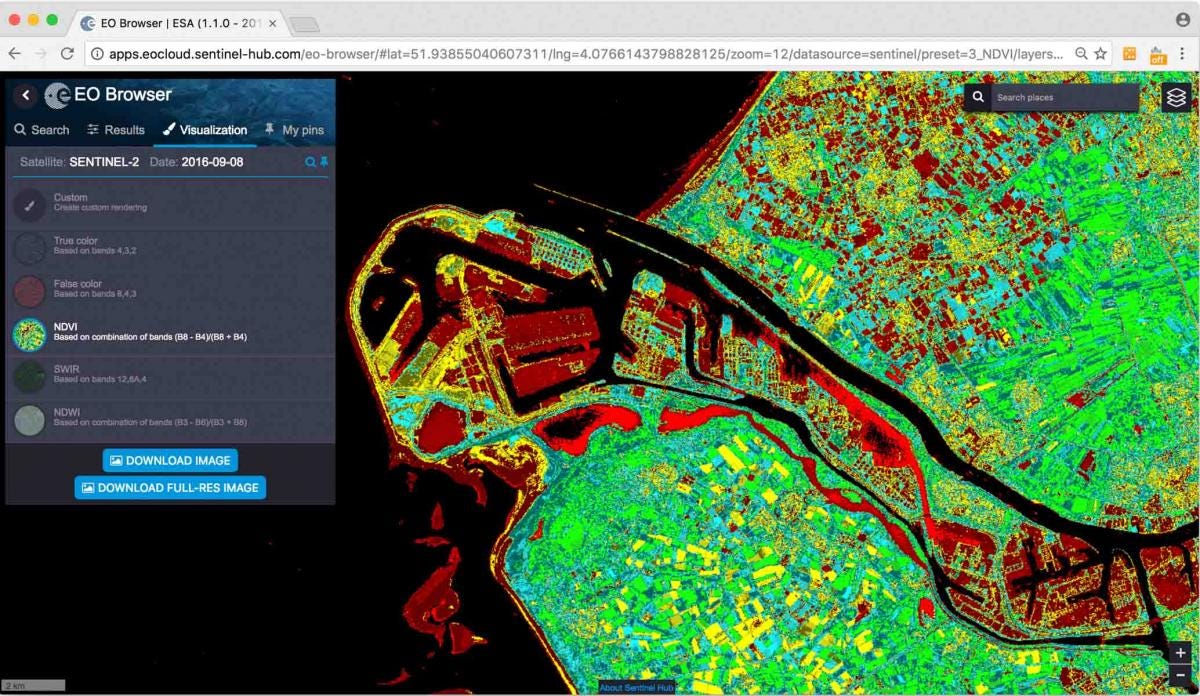The height and width of the screenshot is (696, 1200).
Task: Switch to the Results tab
Action: (116, 129)
